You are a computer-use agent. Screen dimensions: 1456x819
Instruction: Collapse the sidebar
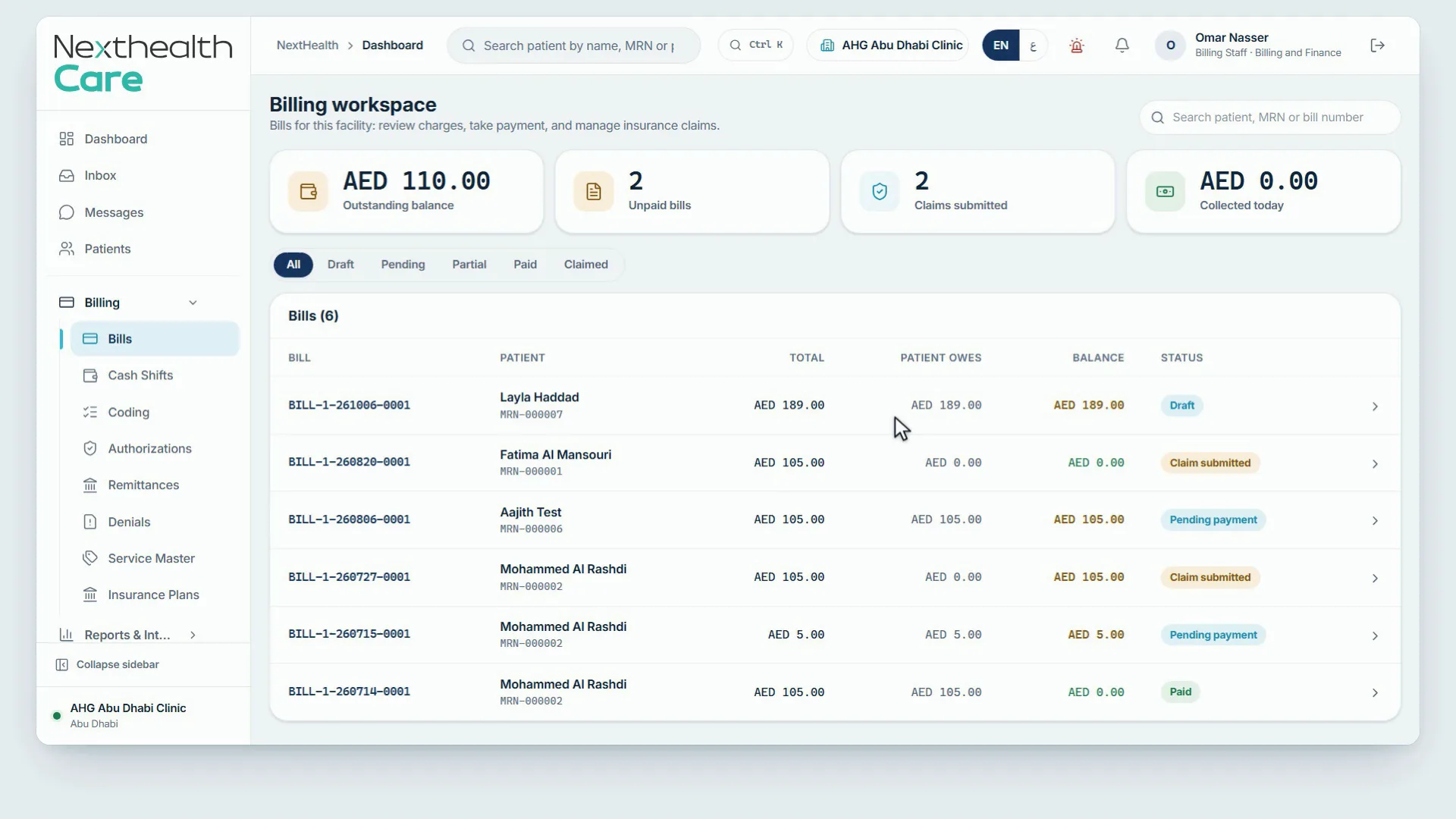click(107, 664)
